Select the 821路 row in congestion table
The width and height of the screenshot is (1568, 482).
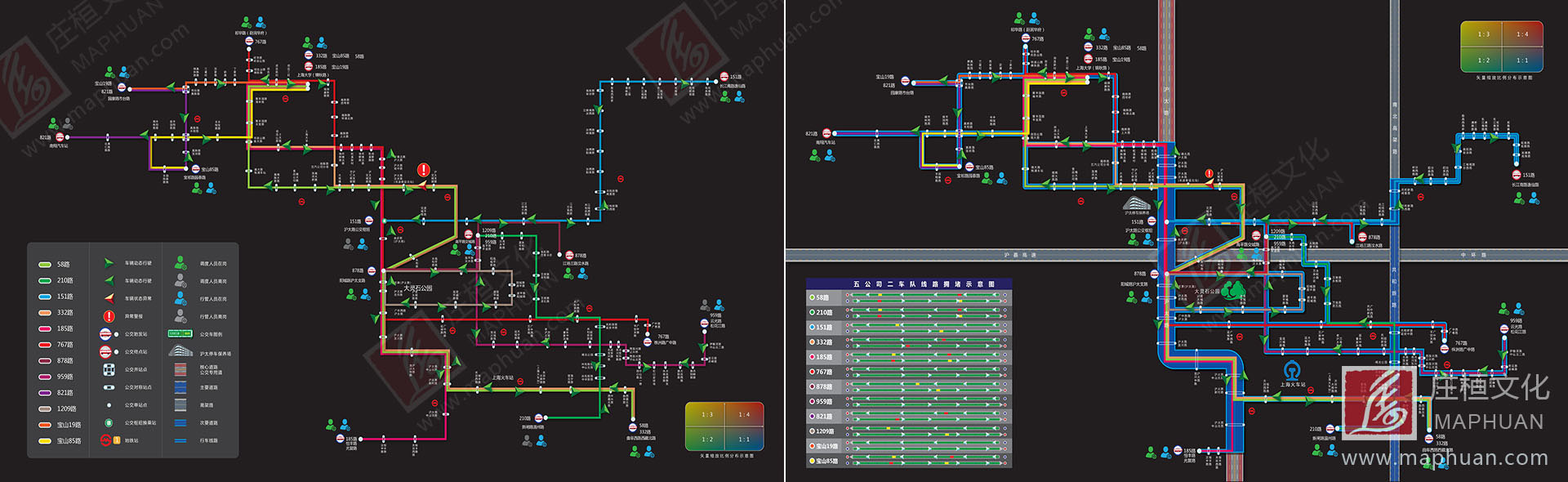pyautogui.click(x=908, y=417)
